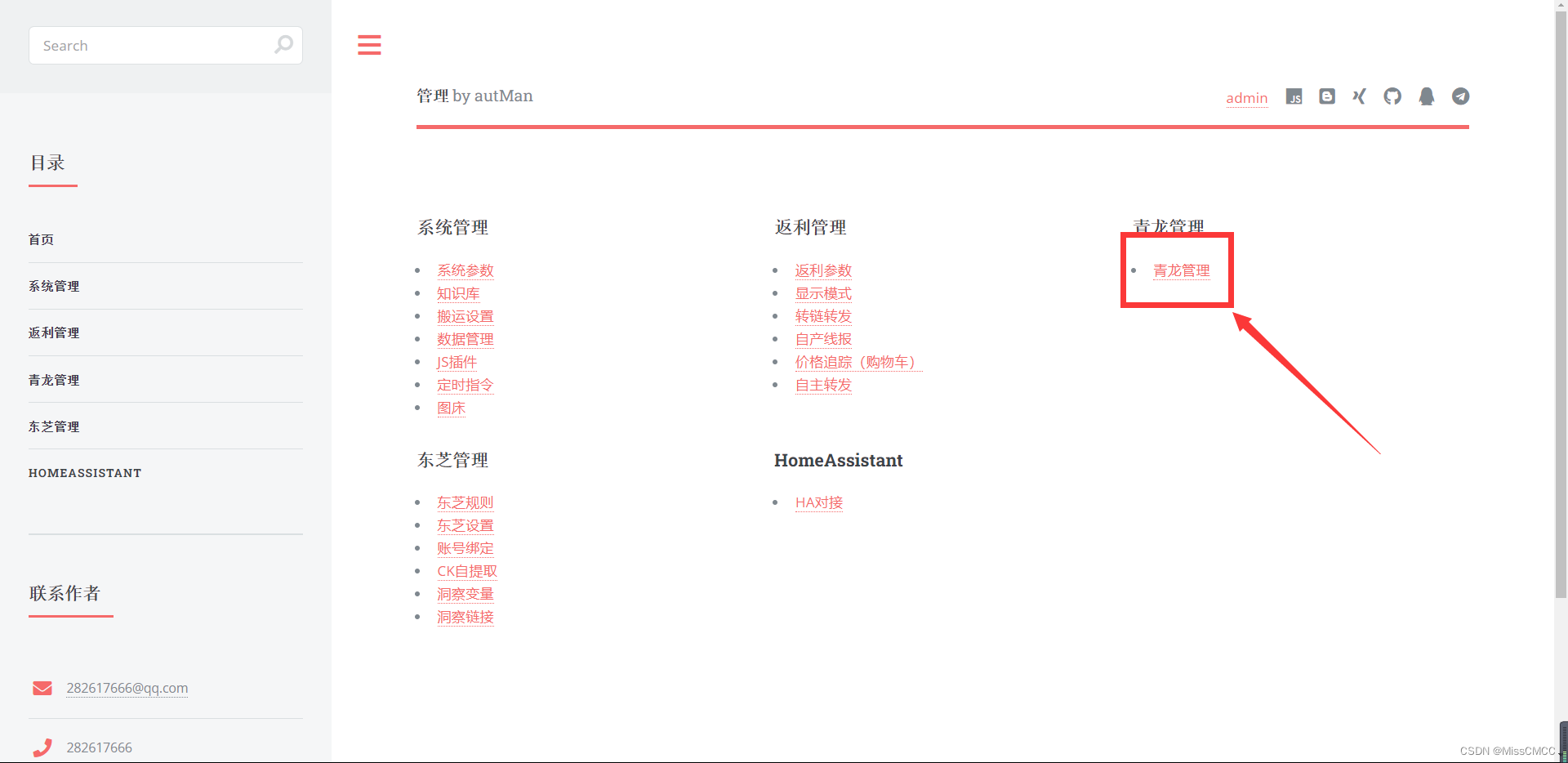1568x763 pixels.
Task: Click the search magnifier icon
Action: (283, 45)
